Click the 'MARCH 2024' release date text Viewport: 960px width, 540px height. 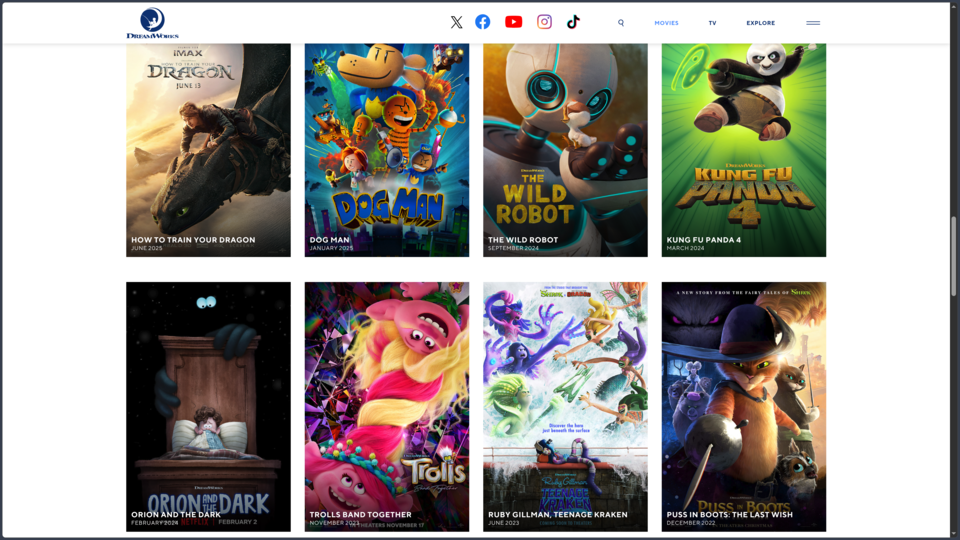click(685, 248)
